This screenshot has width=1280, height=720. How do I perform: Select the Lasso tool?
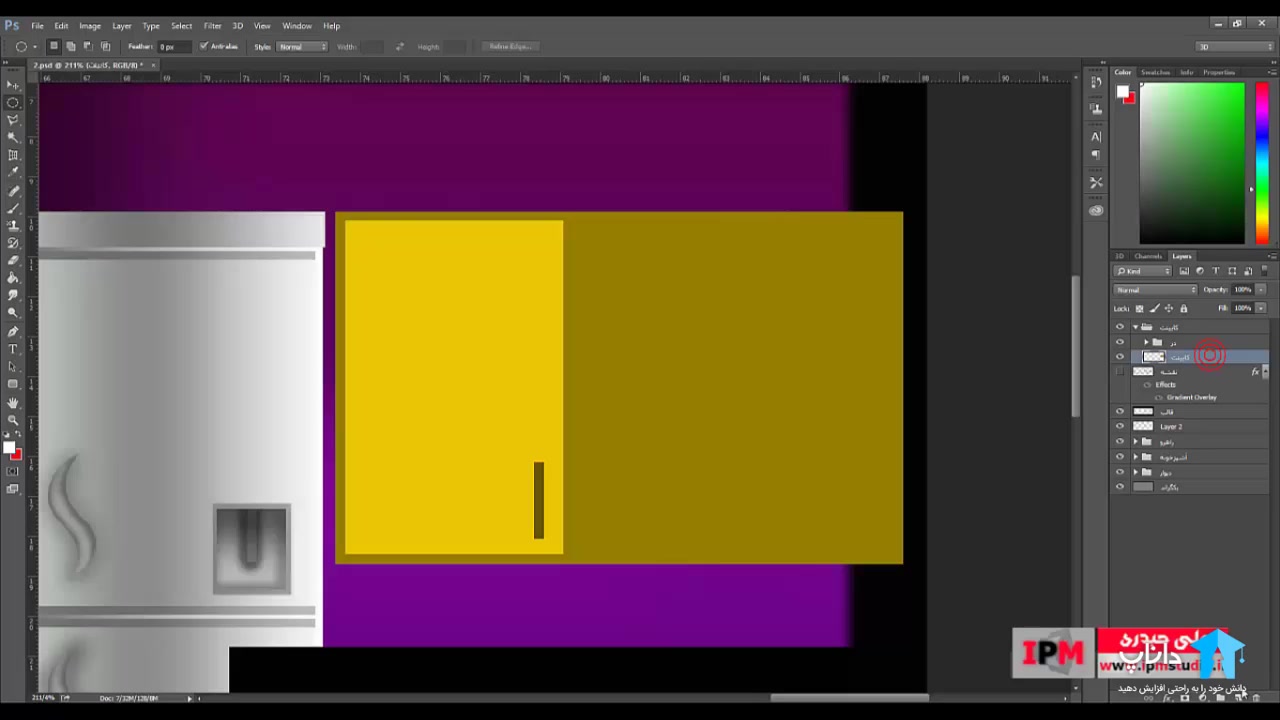(x=13, y=120)
